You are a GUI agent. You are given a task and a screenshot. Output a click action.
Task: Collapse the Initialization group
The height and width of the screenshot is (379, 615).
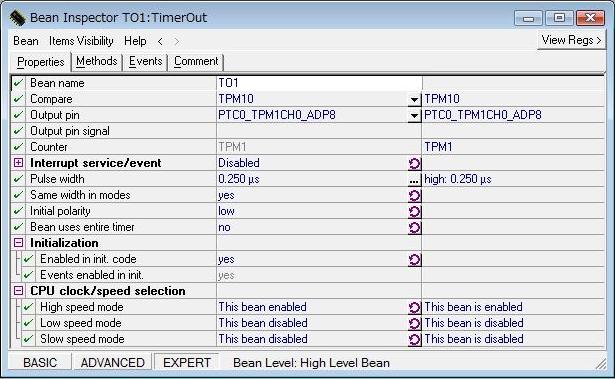[18, 243]
